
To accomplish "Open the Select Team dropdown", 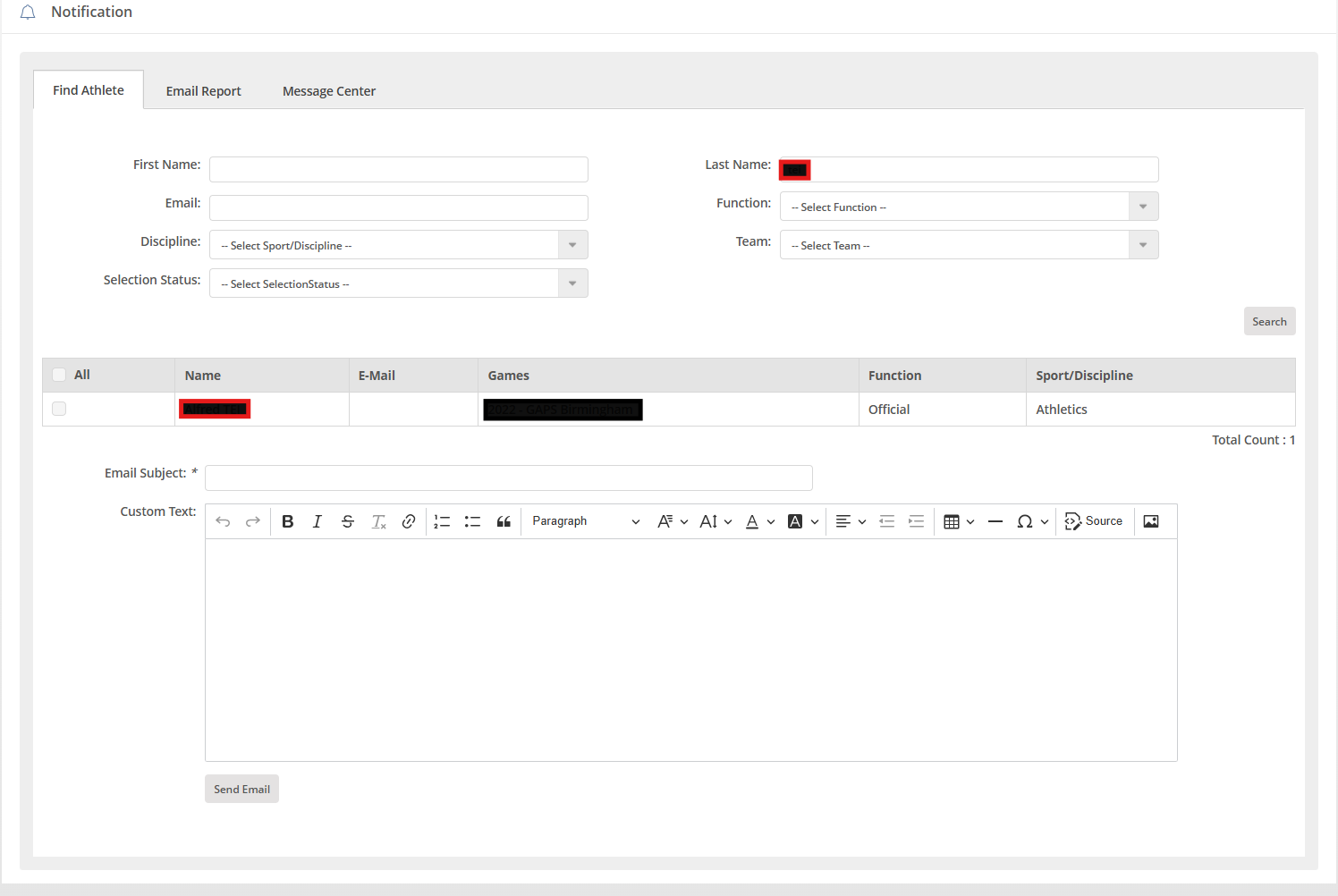I will point(969,245).
